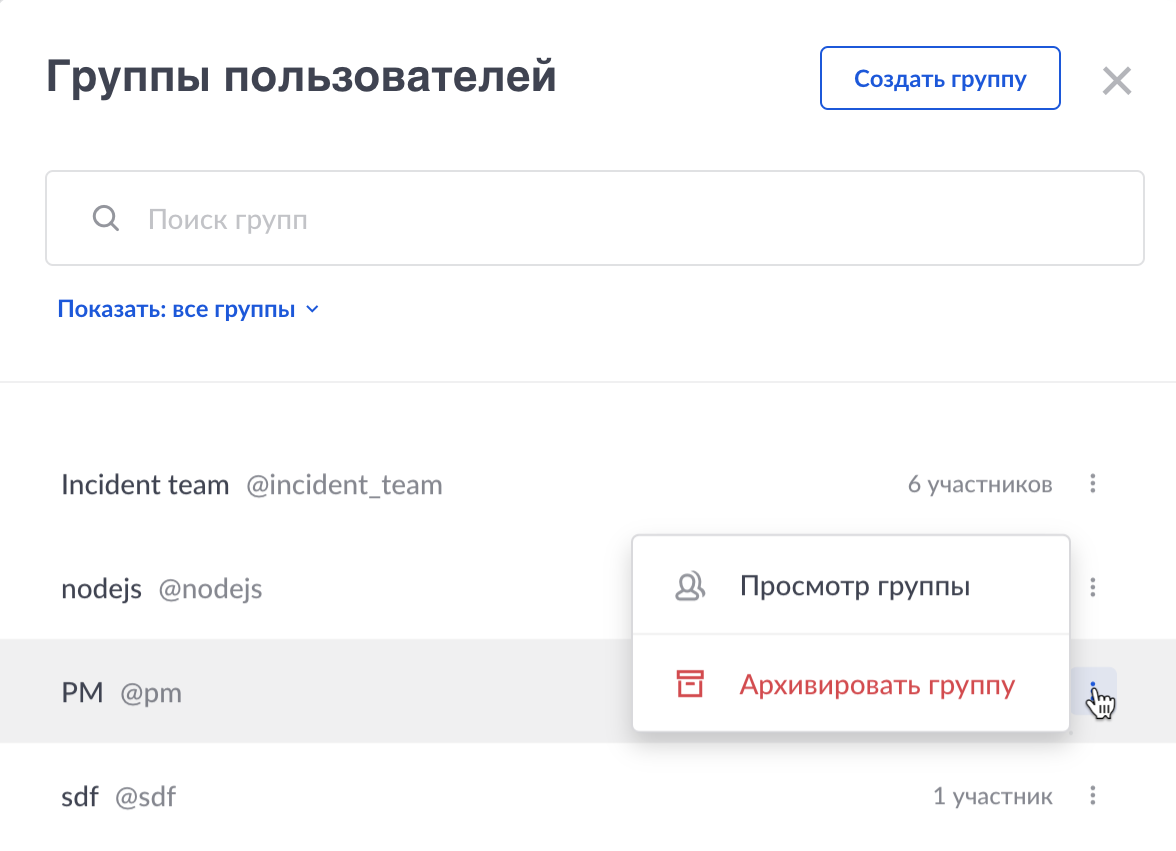This screenshot has width=1176, height=851.
Task: Open the three-dot menu for nodejs group
Action: tap(1093, 588)
